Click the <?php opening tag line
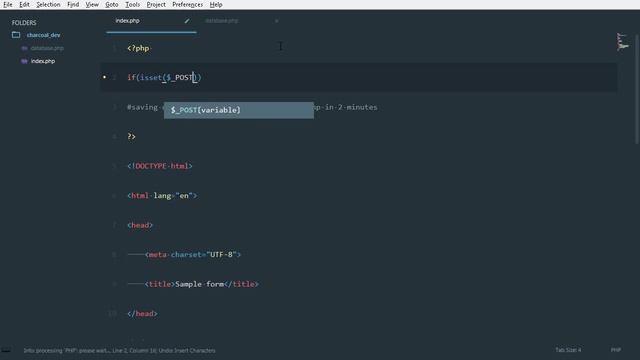This screenshot has height=360, width=640. pos(138,48)
